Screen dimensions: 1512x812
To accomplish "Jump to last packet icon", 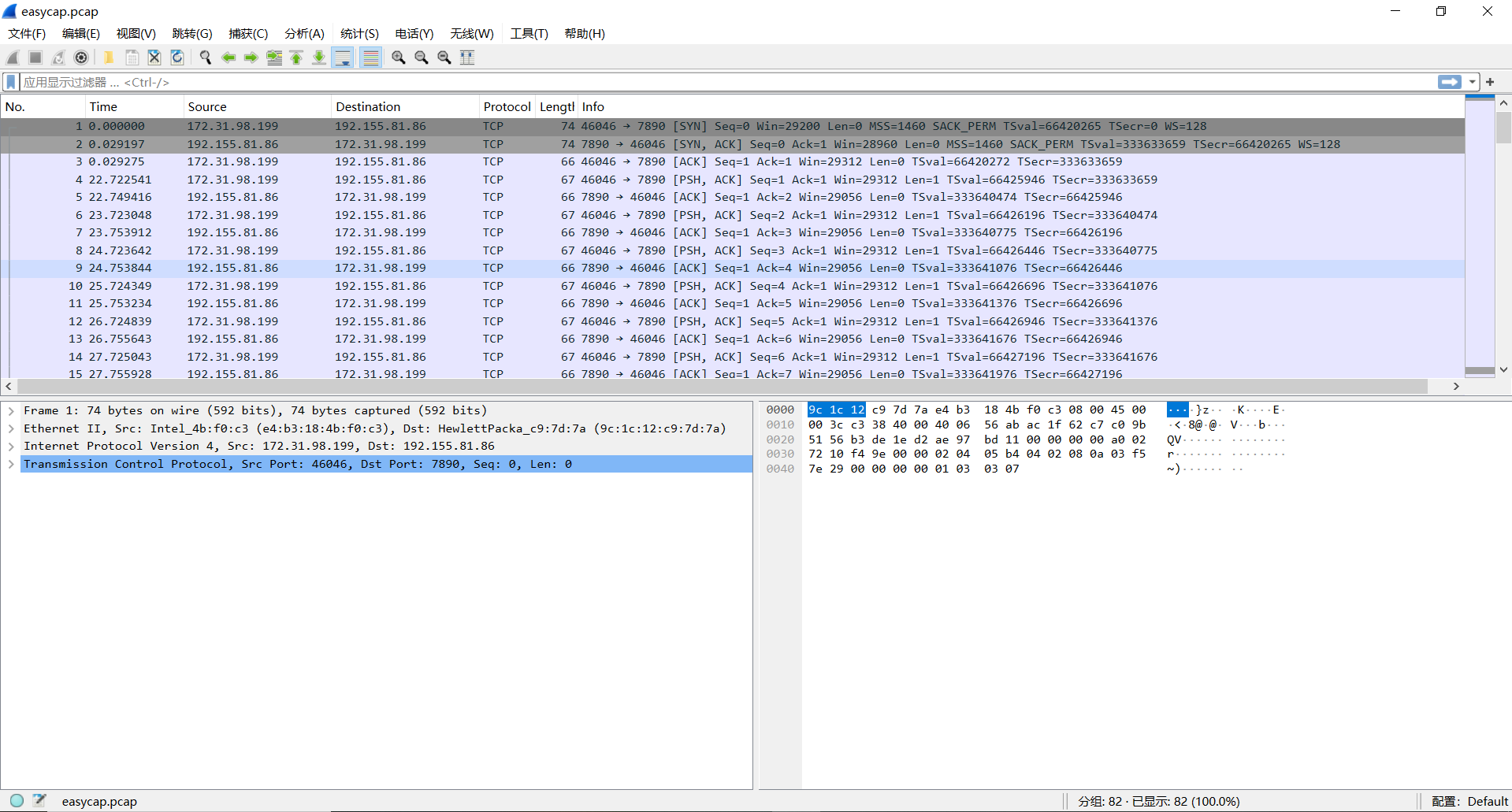I will (319, 57).
